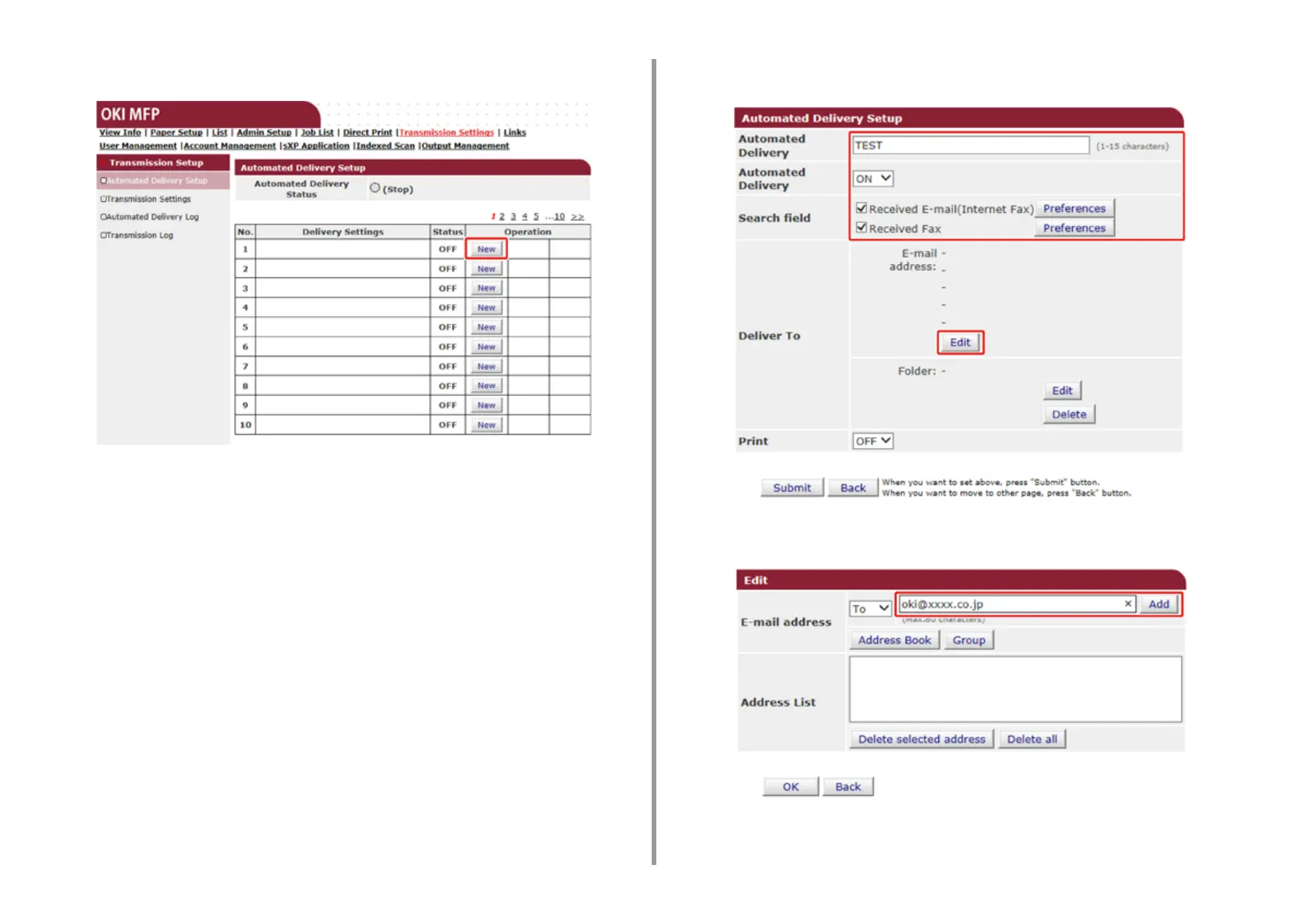Click Add to add the e-mail address
The width and height of the screenshot is (1308, 924).
pyautogui.click(x=1159, y=604)
